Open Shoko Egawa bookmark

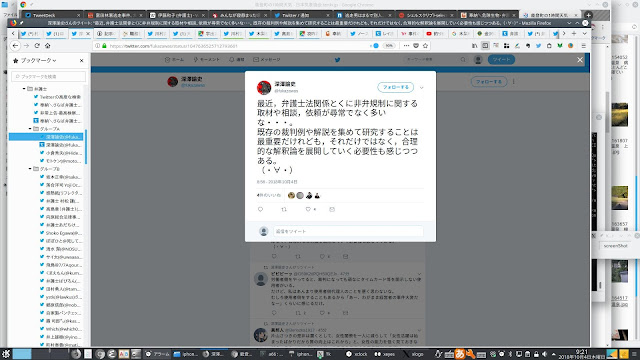tap(60, 233)
